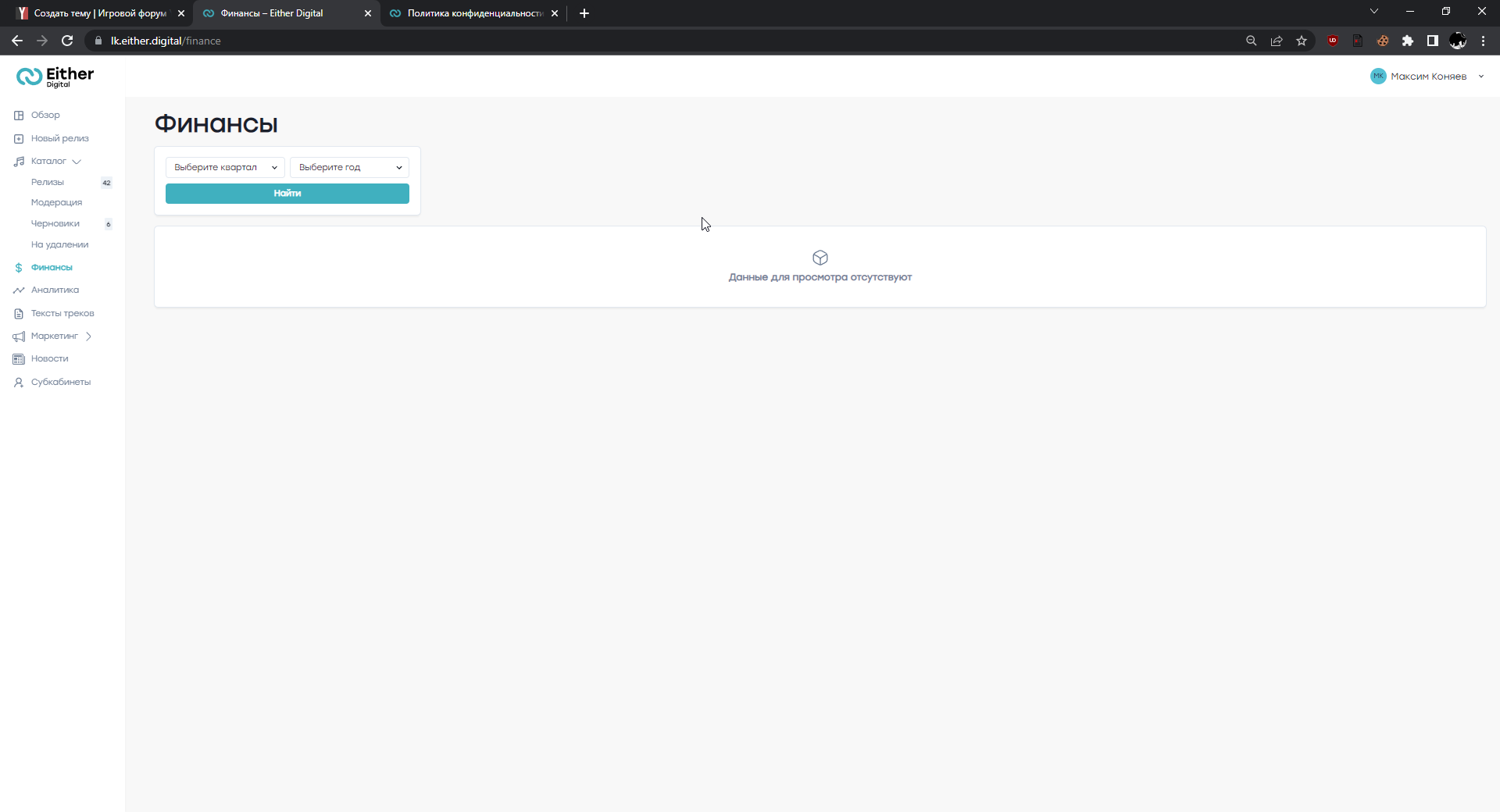This screenshot has width=1500, height=812.
Task: Click the site lock icon
Action: tap(98, 41)
